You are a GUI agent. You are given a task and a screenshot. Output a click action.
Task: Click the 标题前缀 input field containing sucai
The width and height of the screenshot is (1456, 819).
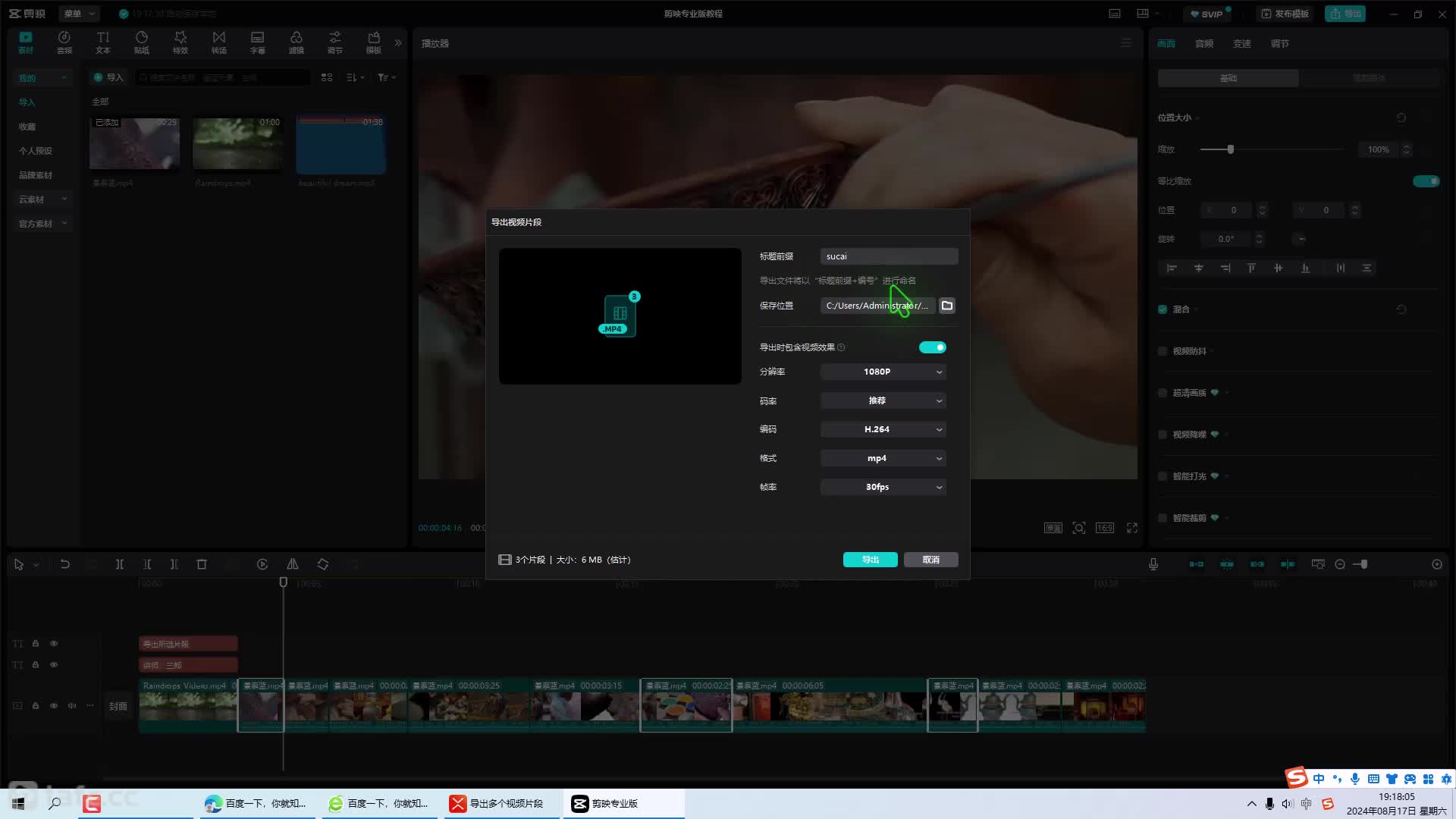(890, 256)
